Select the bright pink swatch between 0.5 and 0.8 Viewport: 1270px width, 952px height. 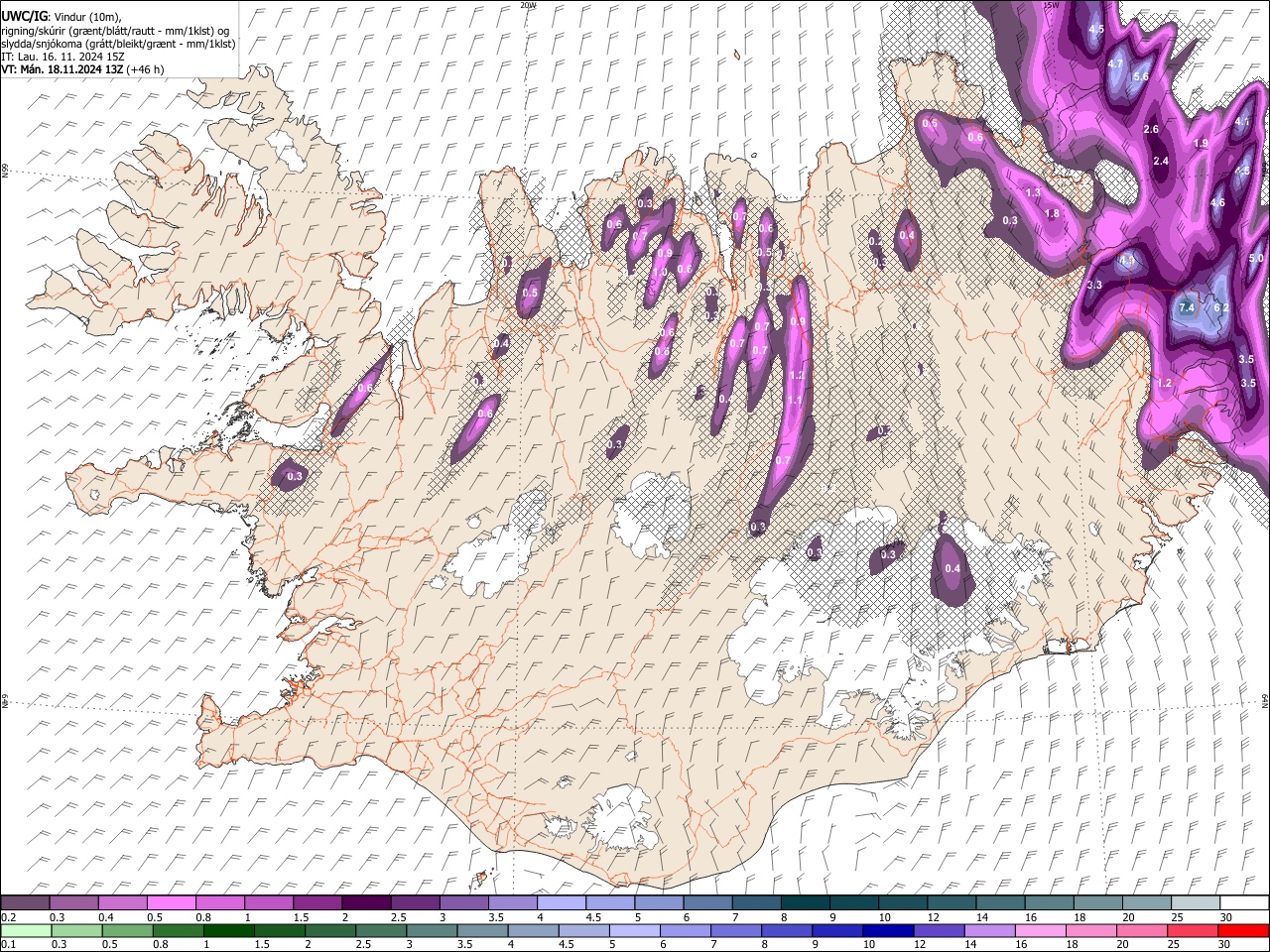coord(172,902)
